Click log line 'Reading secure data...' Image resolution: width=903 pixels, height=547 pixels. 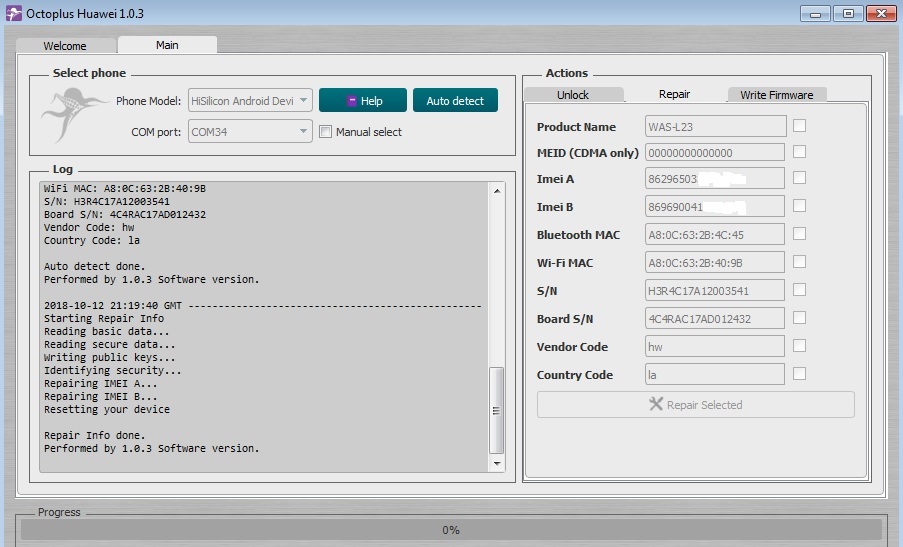coord(109,344)
